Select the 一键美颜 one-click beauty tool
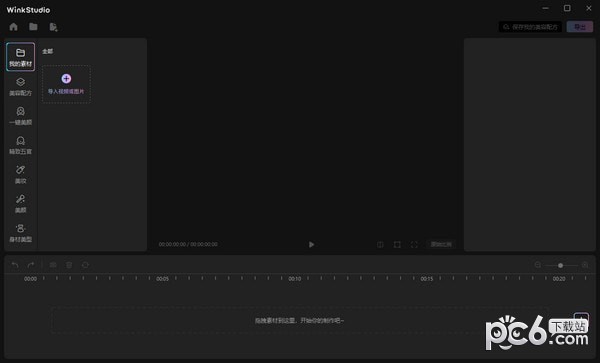The width and height of the screenshot is (600, 363). [x=20, y=116]
